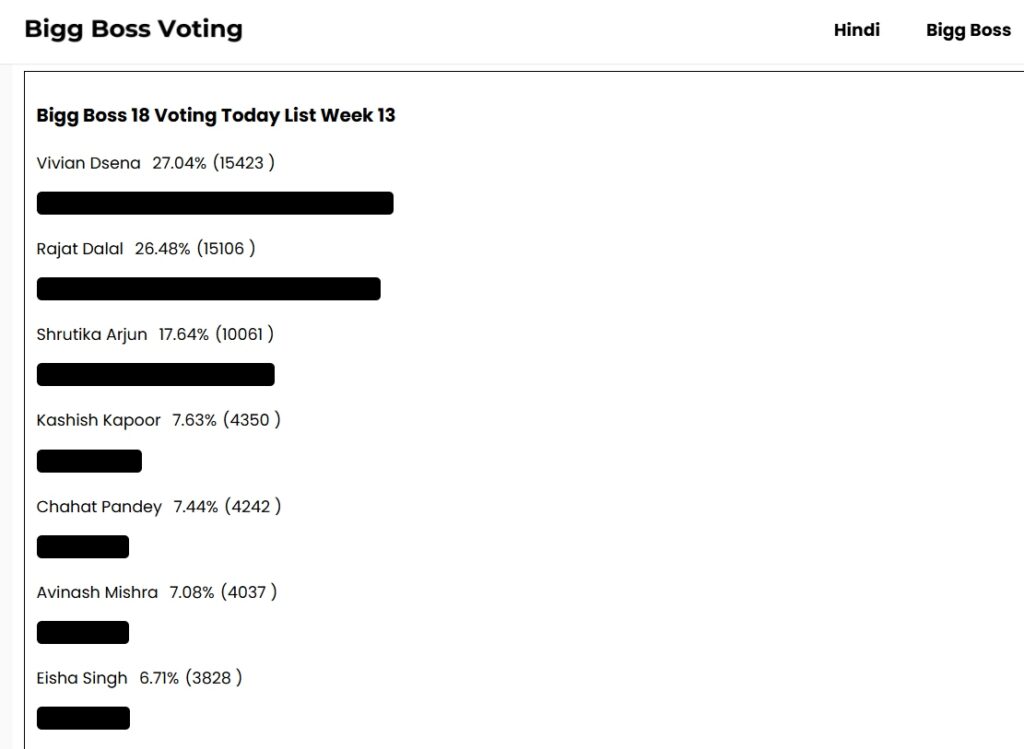This screenshot has height=749, width=1024.
Task: Click the Shrutika Arjun vote bar
Action: (155, 374)
